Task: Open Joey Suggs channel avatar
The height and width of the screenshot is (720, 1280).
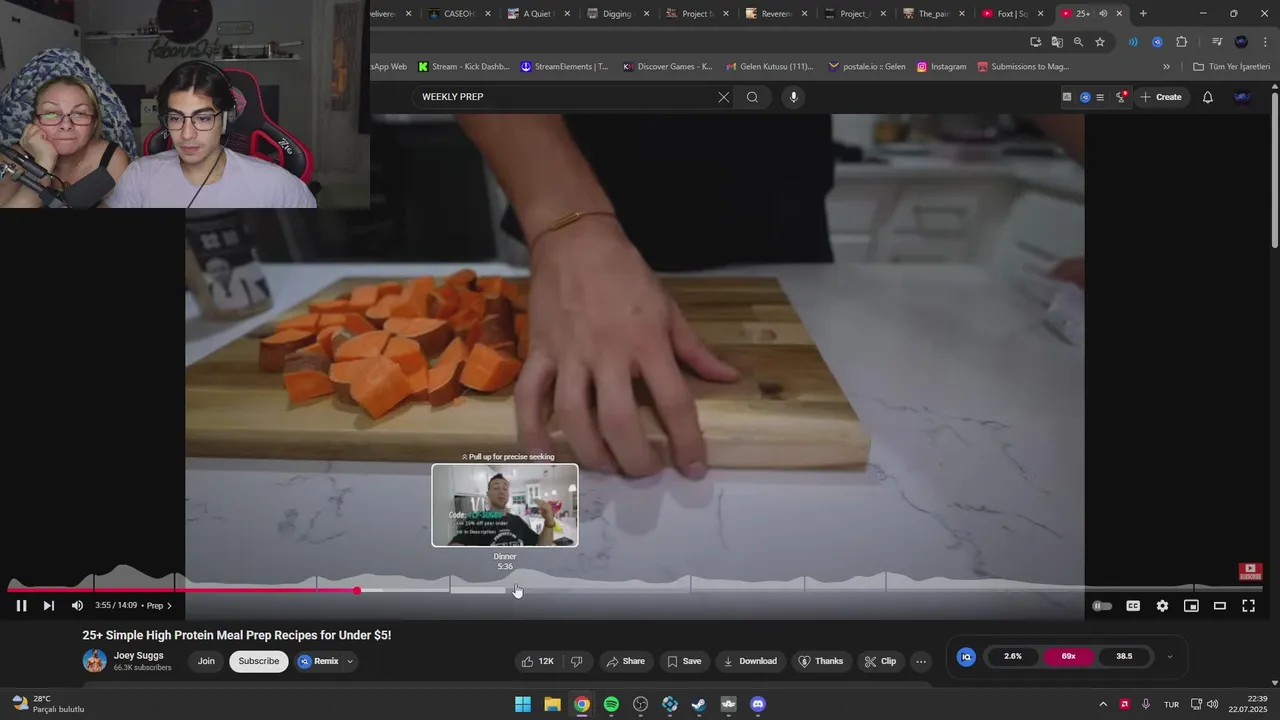Action: 94,661
